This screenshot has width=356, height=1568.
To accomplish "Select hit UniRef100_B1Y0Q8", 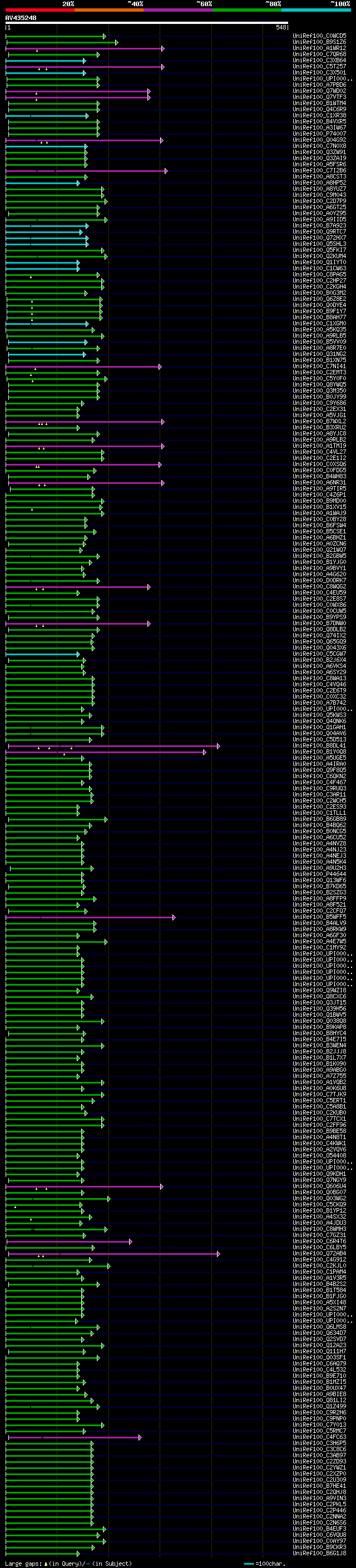I will pos(319,752).
